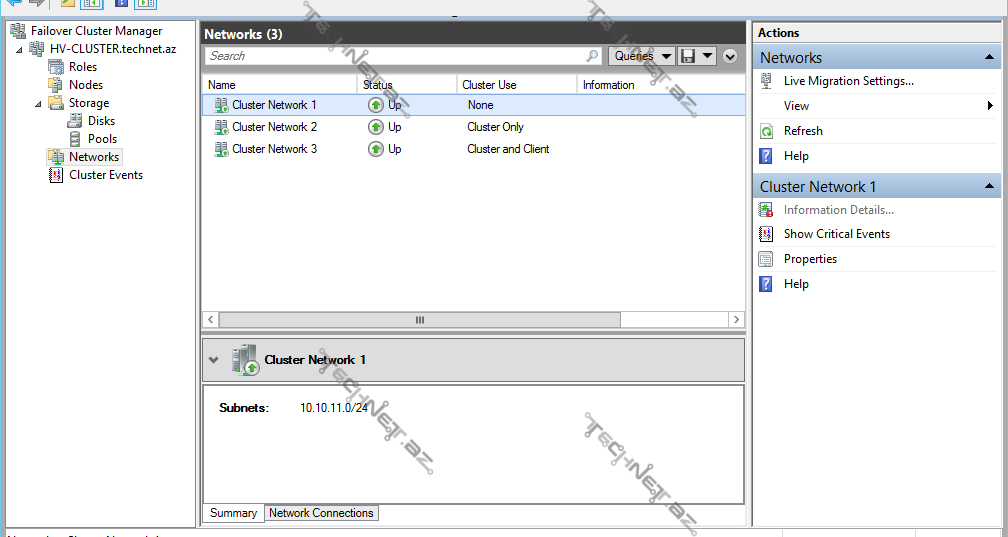
Task: Switch to the Summary tab
Action: (x=233, y=513)
